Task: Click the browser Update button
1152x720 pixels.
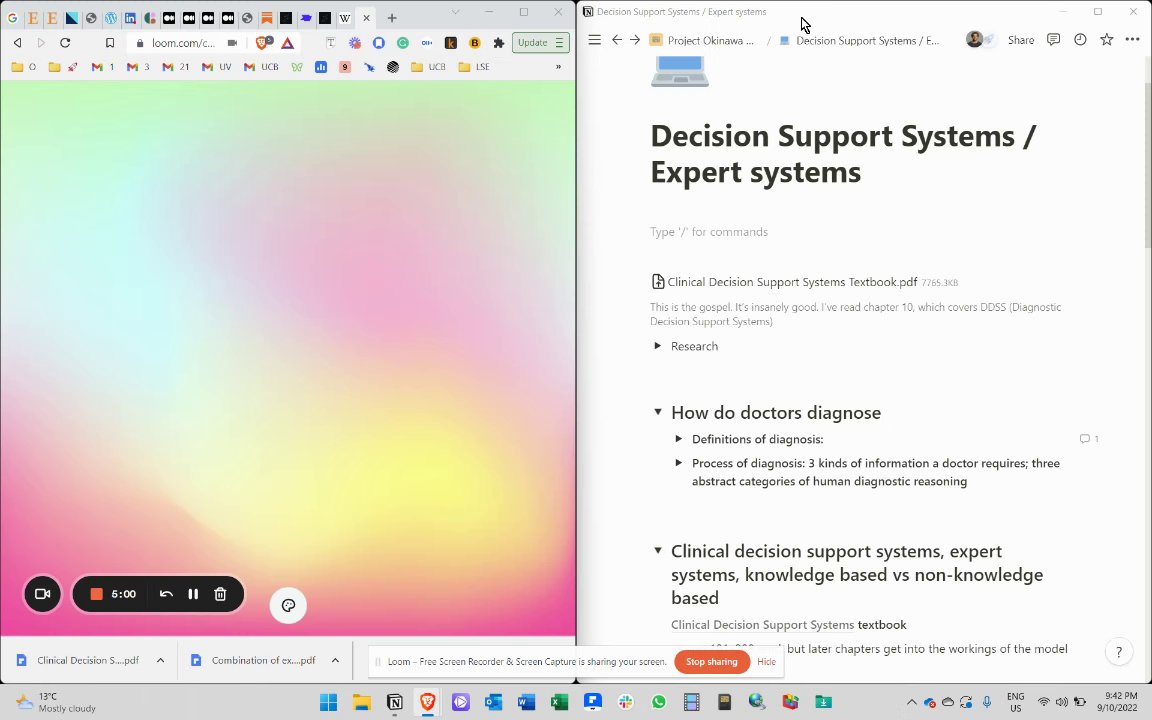Action: 541,43
